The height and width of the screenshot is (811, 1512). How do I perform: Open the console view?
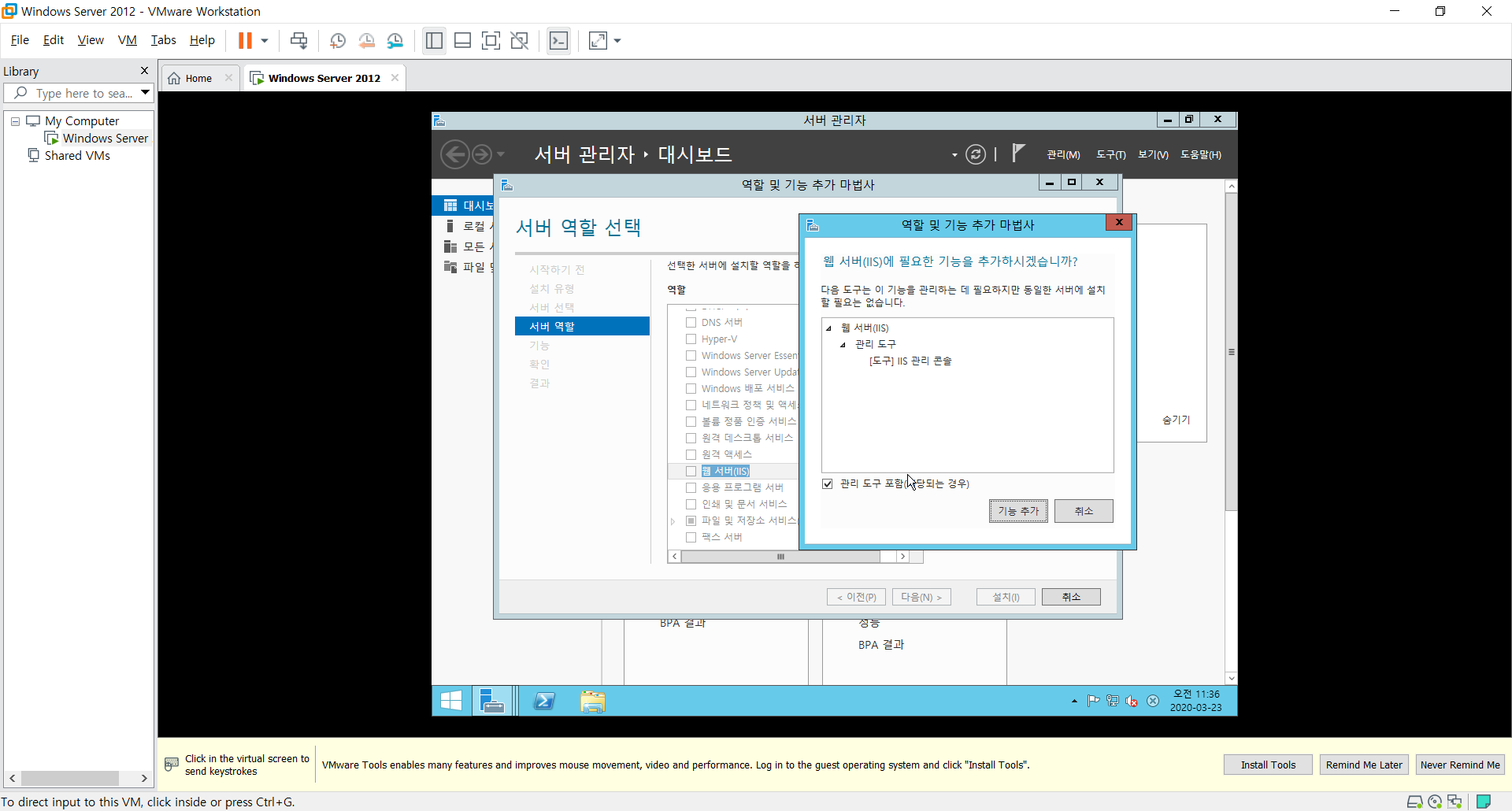pos(559,40)
